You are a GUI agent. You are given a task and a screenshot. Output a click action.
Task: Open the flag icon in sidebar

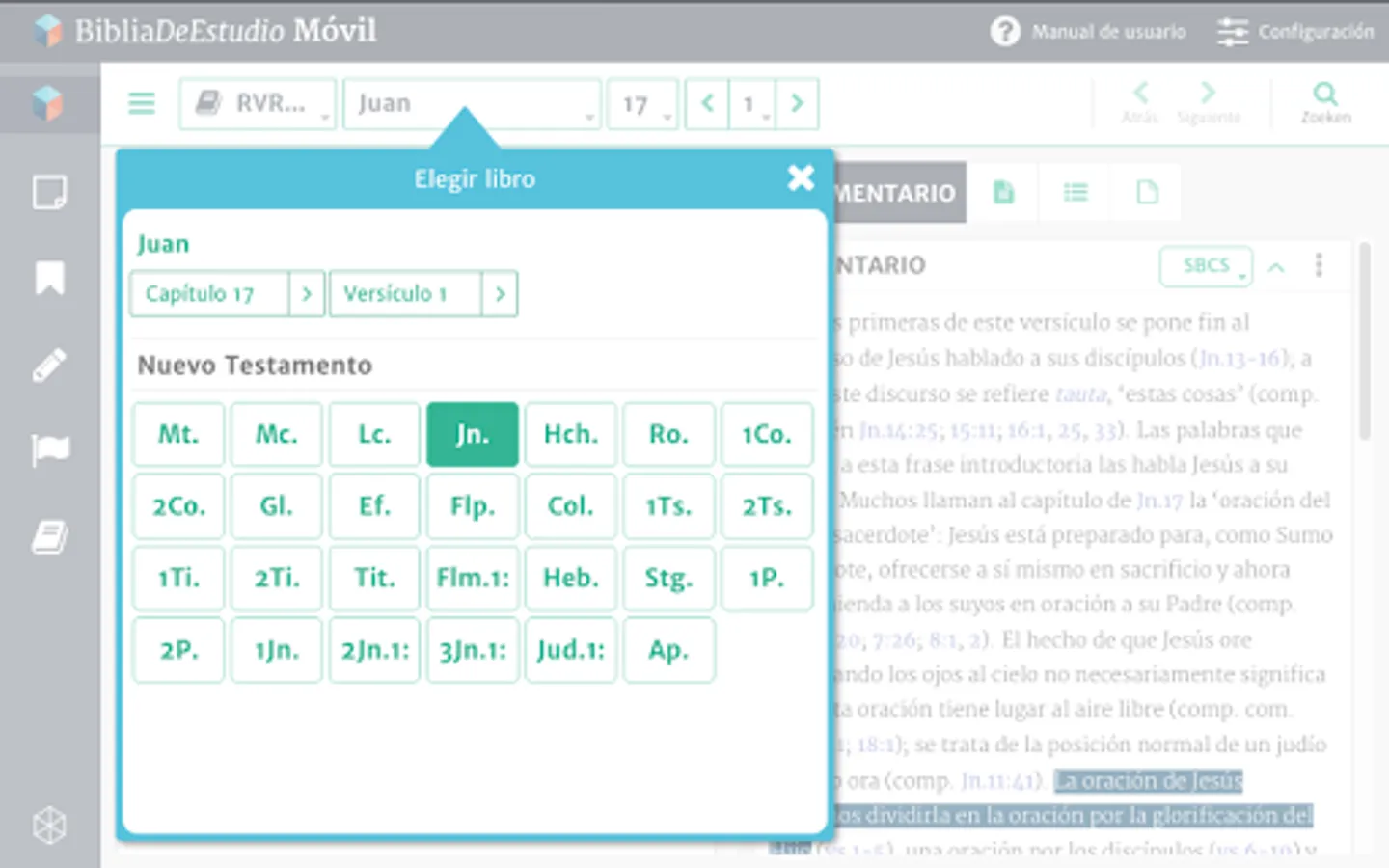[50, 449]
